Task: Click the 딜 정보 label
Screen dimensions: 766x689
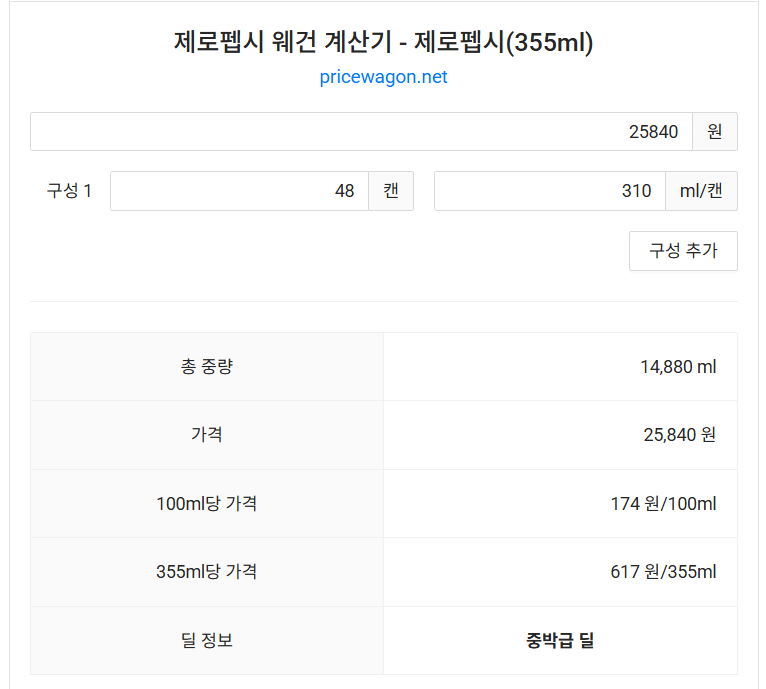Action: (207, 640)
